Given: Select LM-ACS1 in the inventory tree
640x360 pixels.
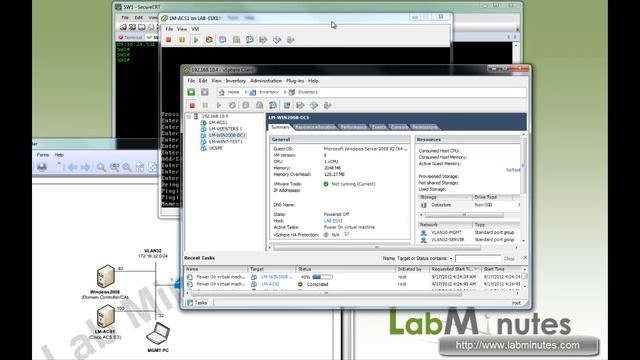Looking at the screenshot, I should [218, 122].
